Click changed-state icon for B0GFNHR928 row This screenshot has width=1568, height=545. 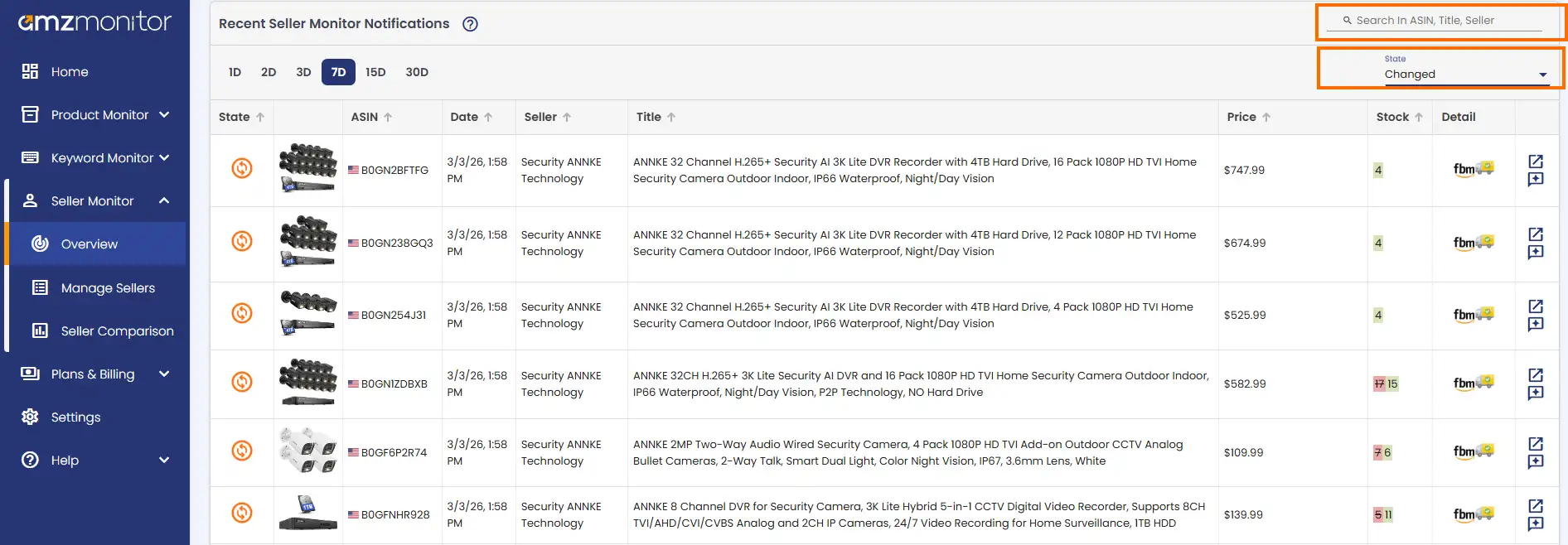point(242,513)
